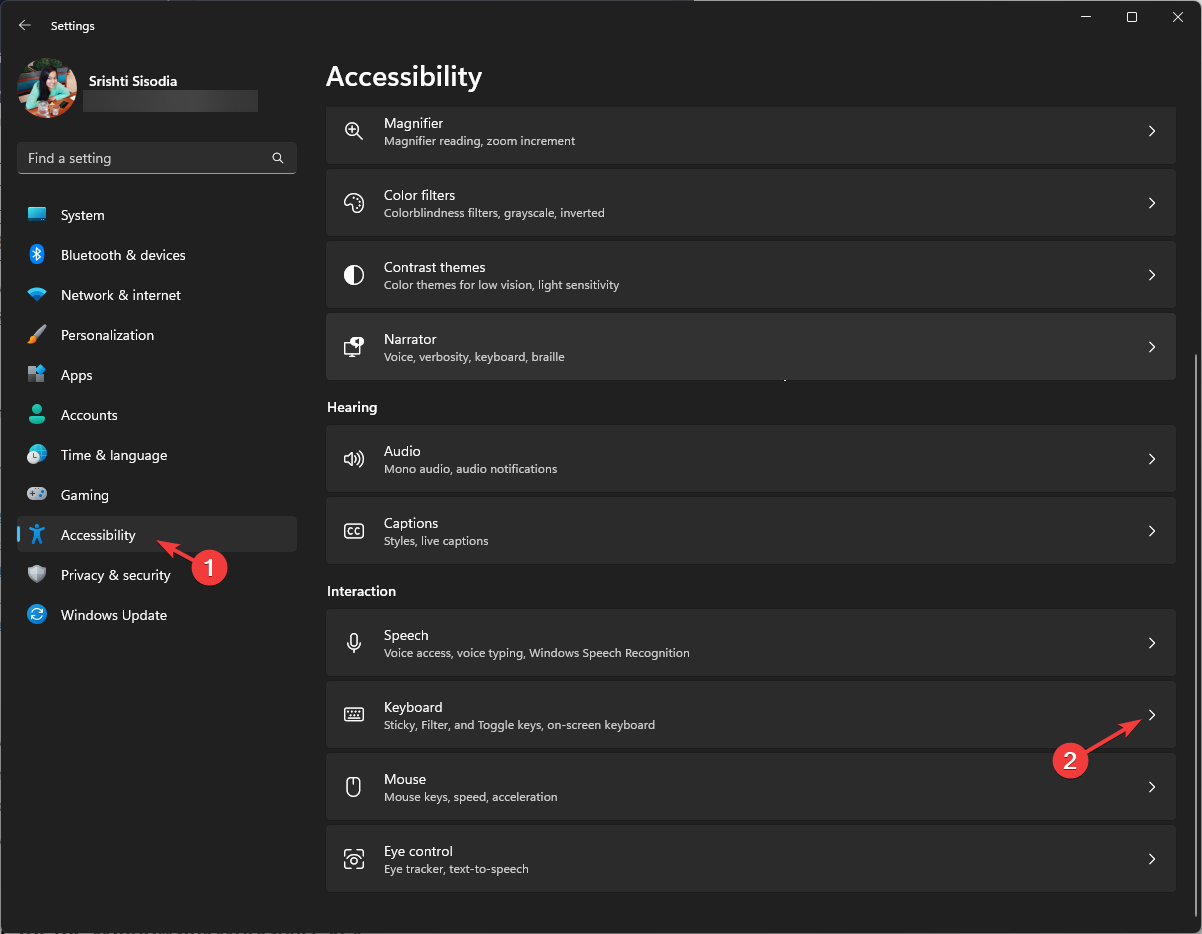Go to Bluetooth & devices
This screenshot has width=1202, height=934.
[123, 255]
